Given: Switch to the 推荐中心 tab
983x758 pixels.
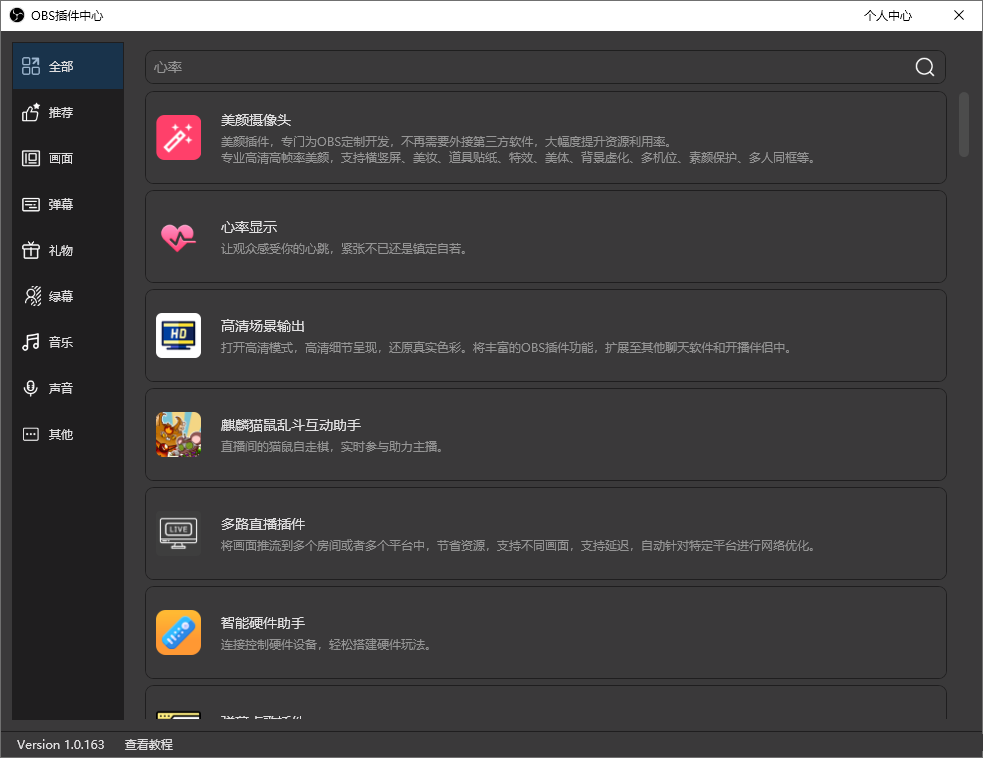Looking at the screenshot, I should 57,112.
